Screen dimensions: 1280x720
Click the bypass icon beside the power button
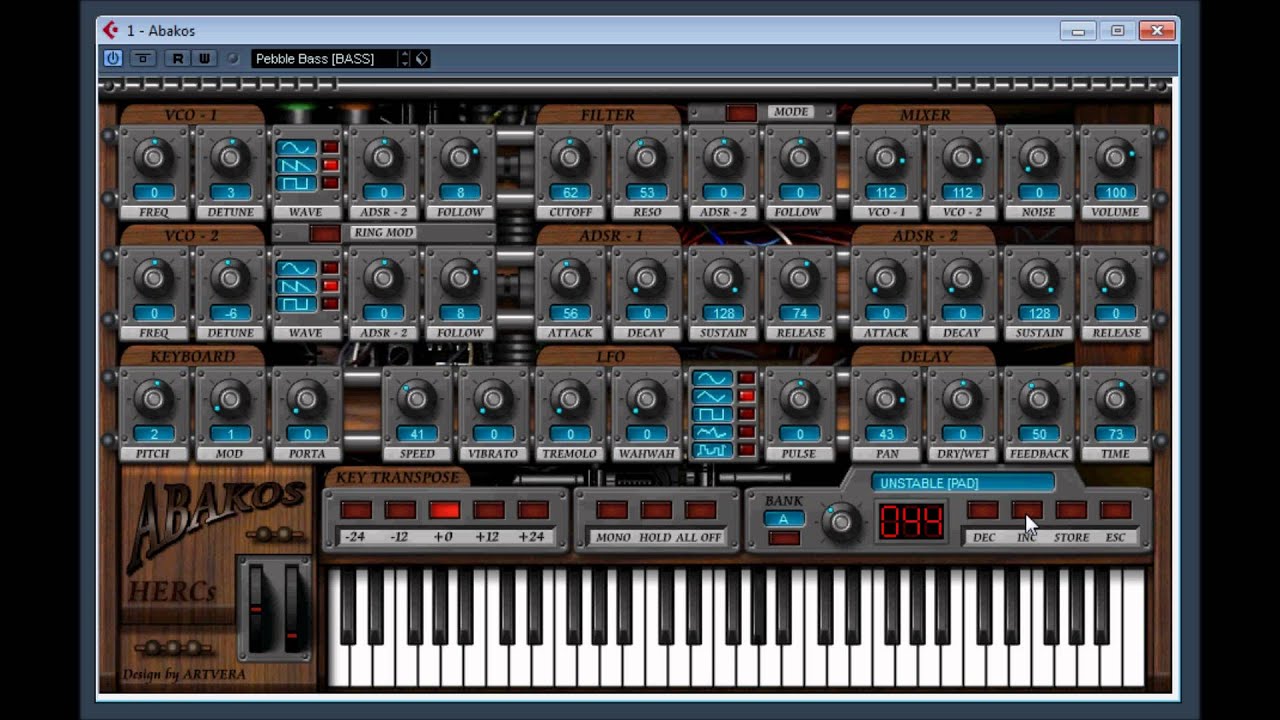pyautogui.click(x=143, y=59)
